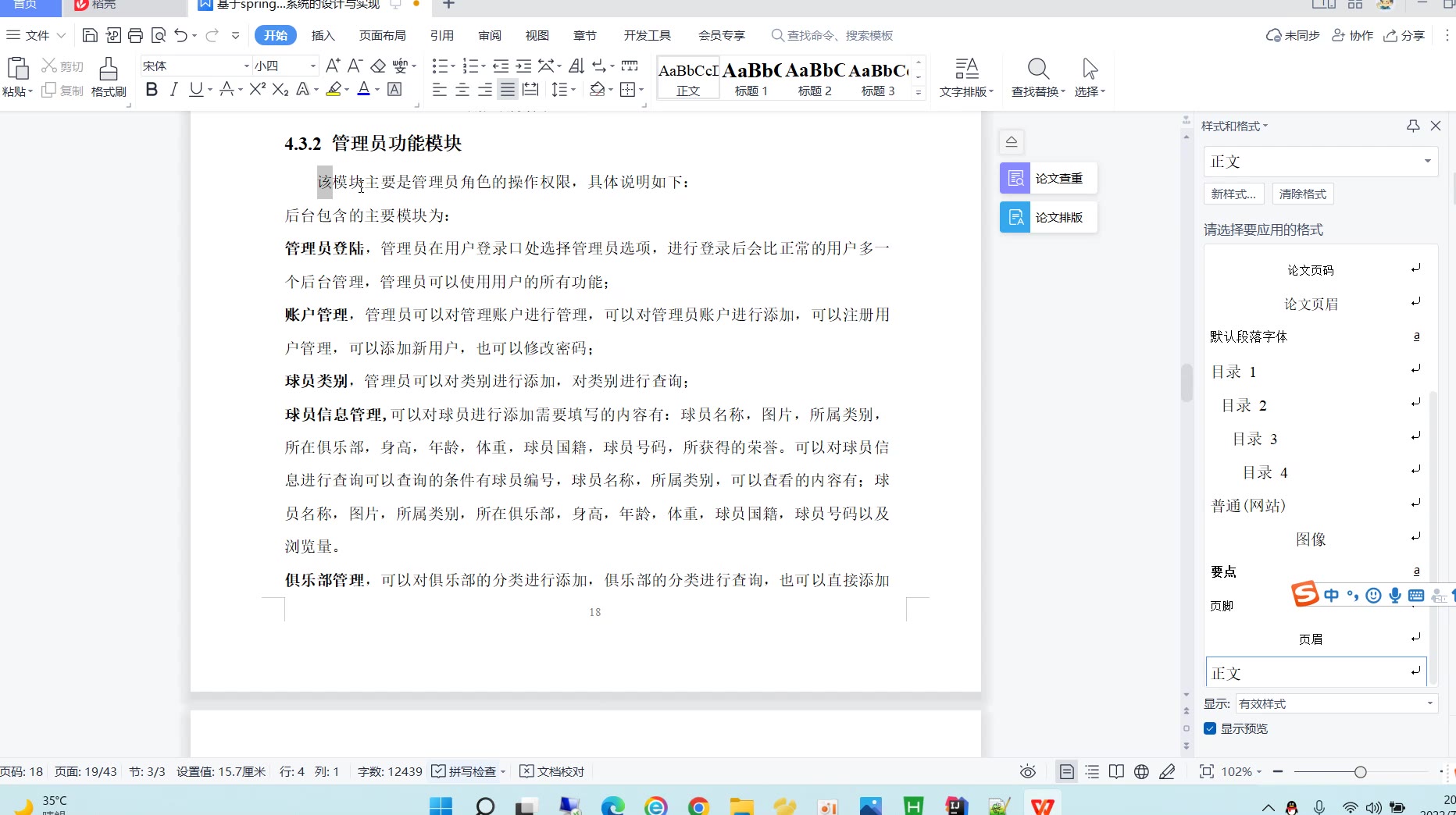Click the 分享 share button
Image resolution: width=1456 pixels, height=815 pixels.
pyautogui.click(x=1404, y=35)
